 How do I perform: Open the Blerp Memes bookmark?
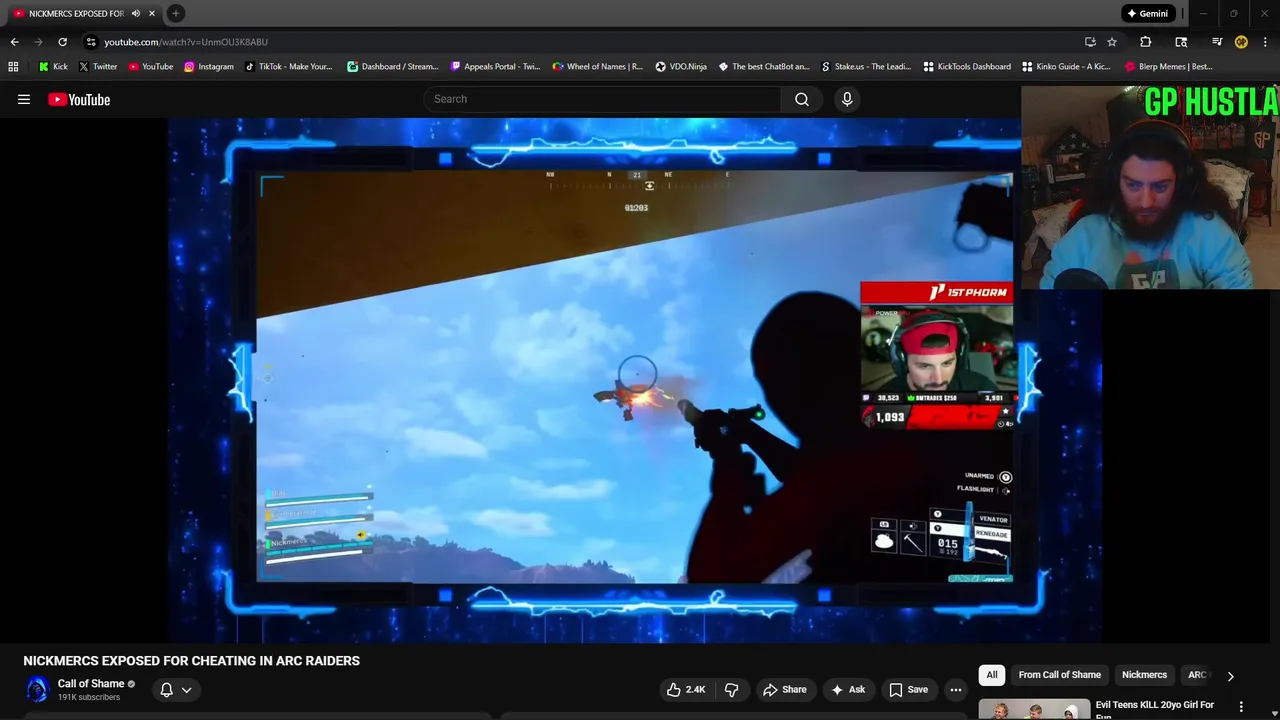pos(1169,67)
